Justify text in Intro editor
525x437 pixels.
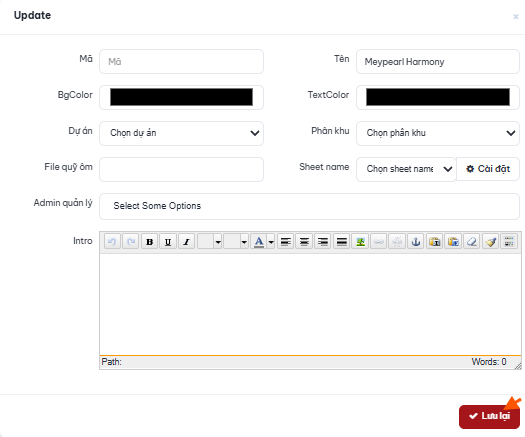[342, 241]
